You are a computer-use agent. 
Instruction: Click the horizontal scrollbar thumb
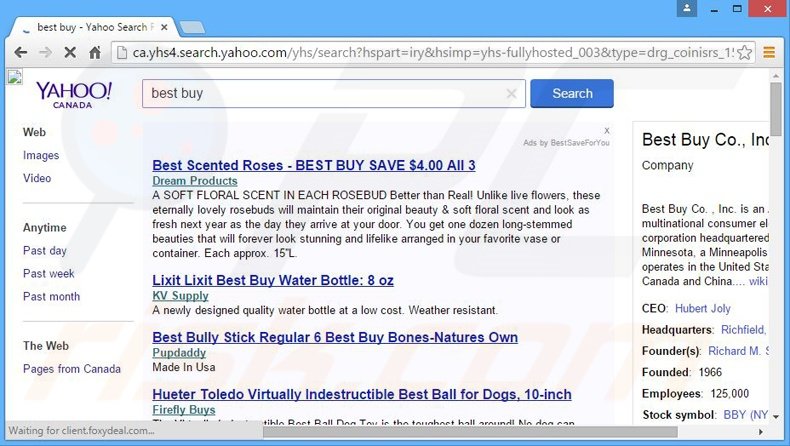(470, 431)
